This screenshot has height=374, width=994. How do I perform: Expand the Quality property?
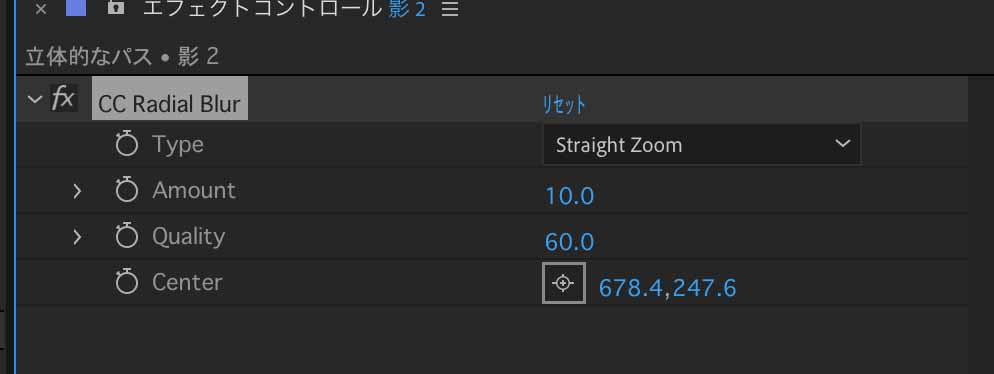tap(77, 237)
